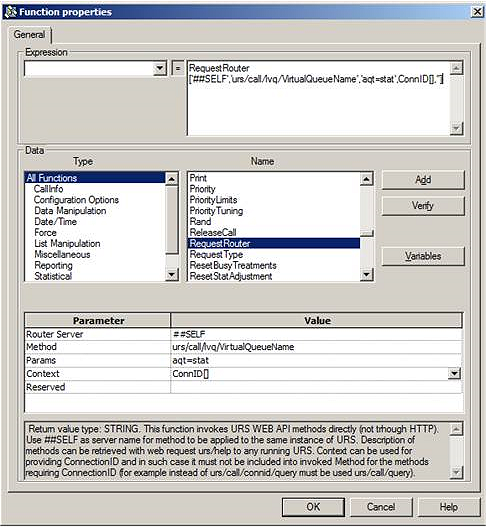Click the Router Server parameter label
Screen dimensions: 486x527
click(54, 334)
